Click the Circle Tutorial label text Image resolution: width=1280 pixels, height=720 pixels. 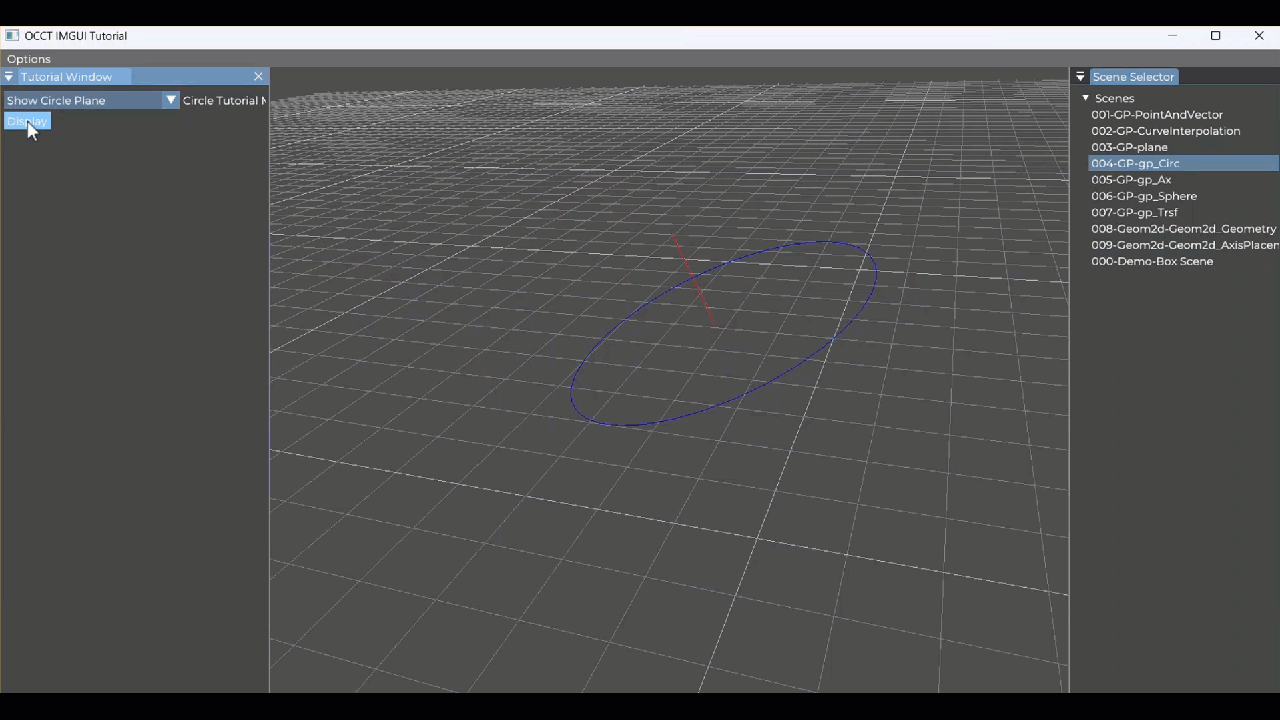click(224, 100)
